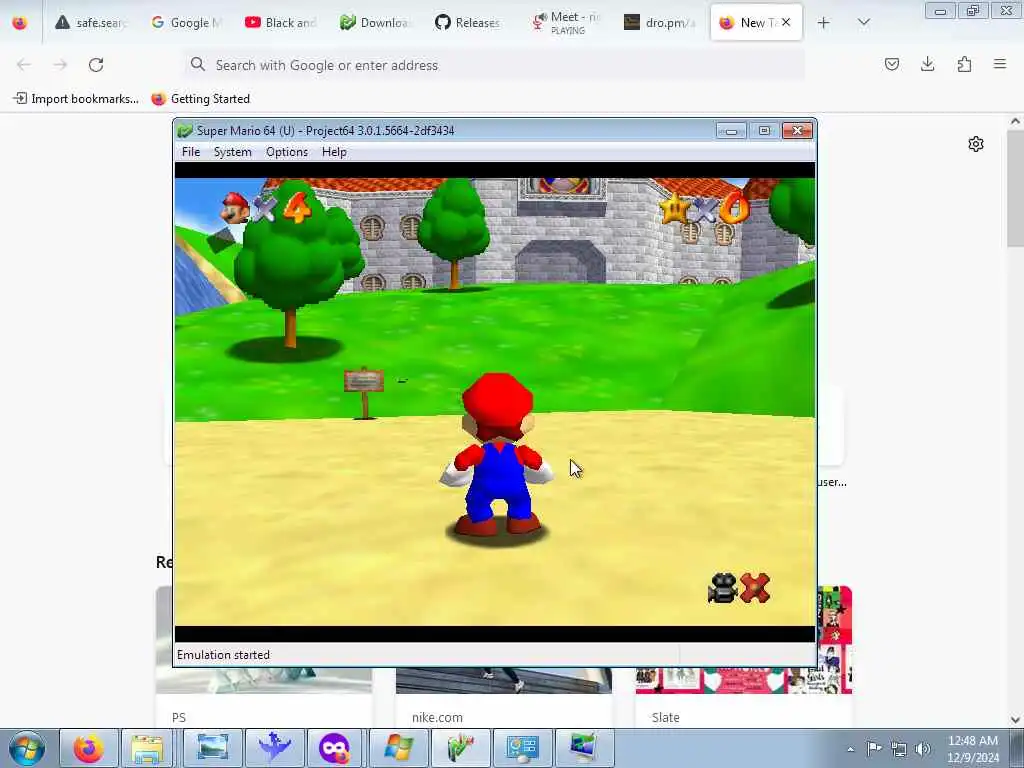Screen dimensions: 1024x768
Task: Open the Firefox downloads panel
Action: click(x=927, y=64)
